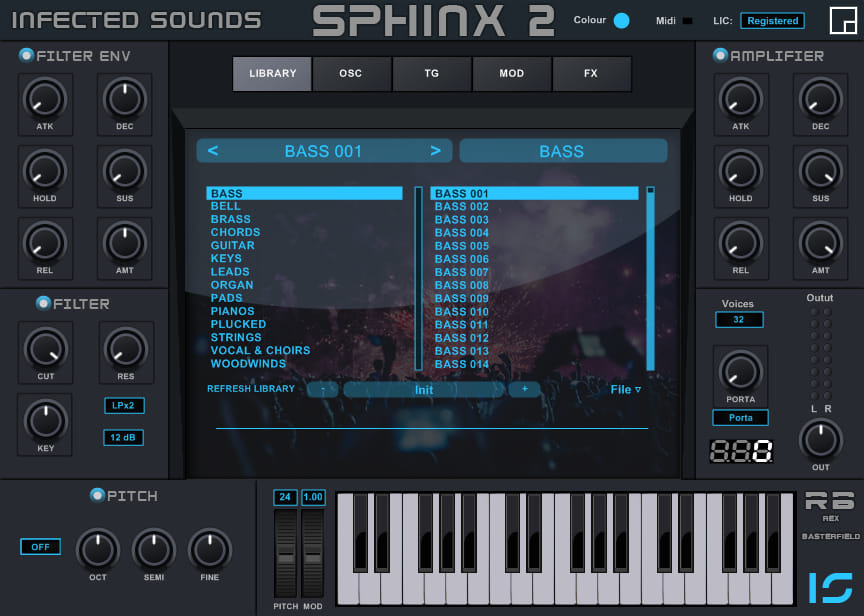Viewport: 864px width, 616px height.
Task: Click the preset list scrollbar
Action: point(650,278)
